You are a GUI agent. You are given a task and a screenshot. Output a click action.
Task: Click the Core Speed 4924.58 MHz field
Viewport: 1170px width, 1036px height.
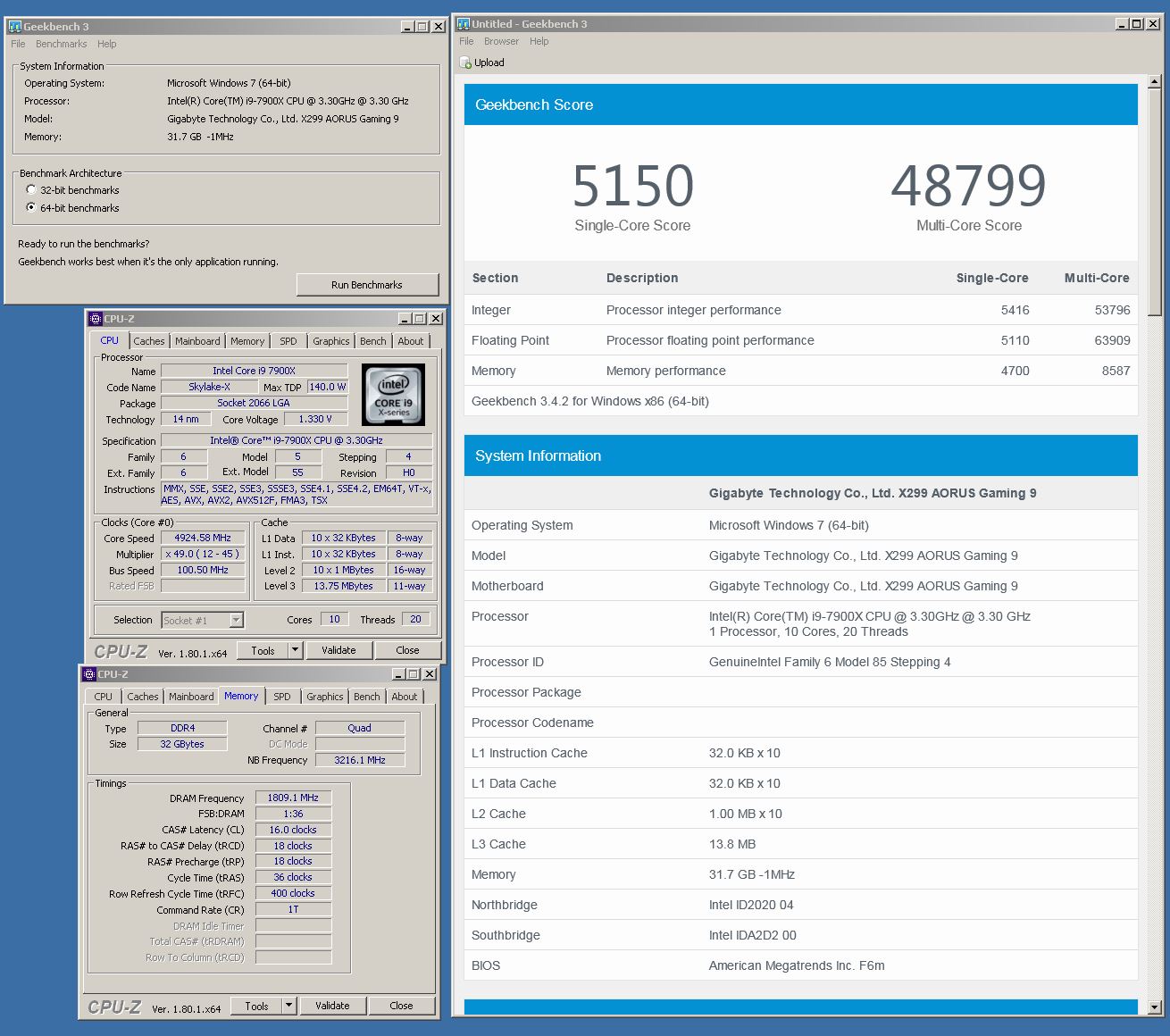pos(203,538)
